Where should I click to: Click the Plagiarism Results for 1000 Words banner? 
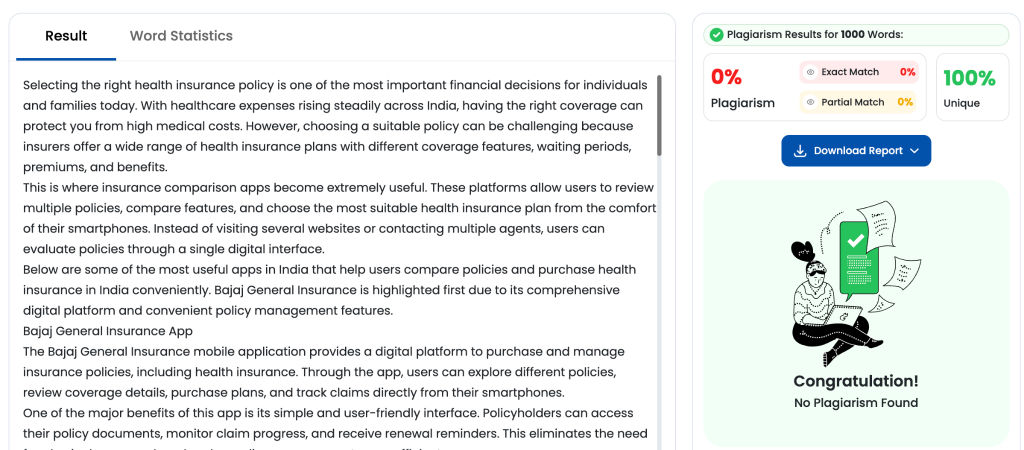855,35
